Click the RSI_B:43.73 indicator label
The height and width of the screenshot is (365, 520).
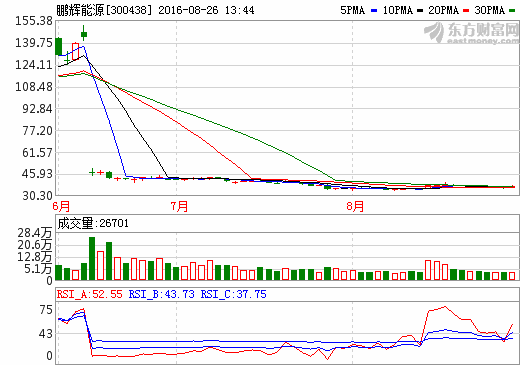(161, 294)
